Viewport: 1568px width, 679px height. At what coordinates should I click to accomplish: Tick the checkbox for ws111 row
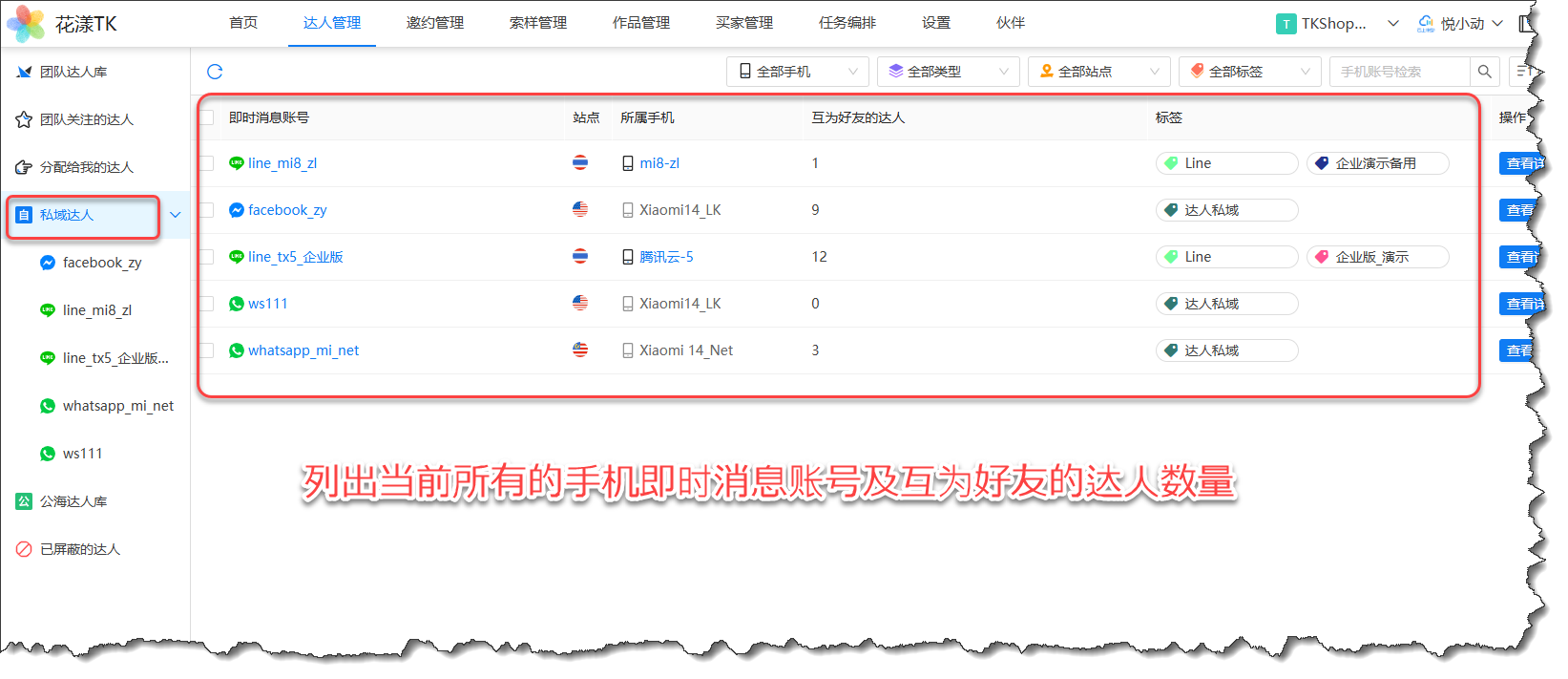click(x=207, y=304)
